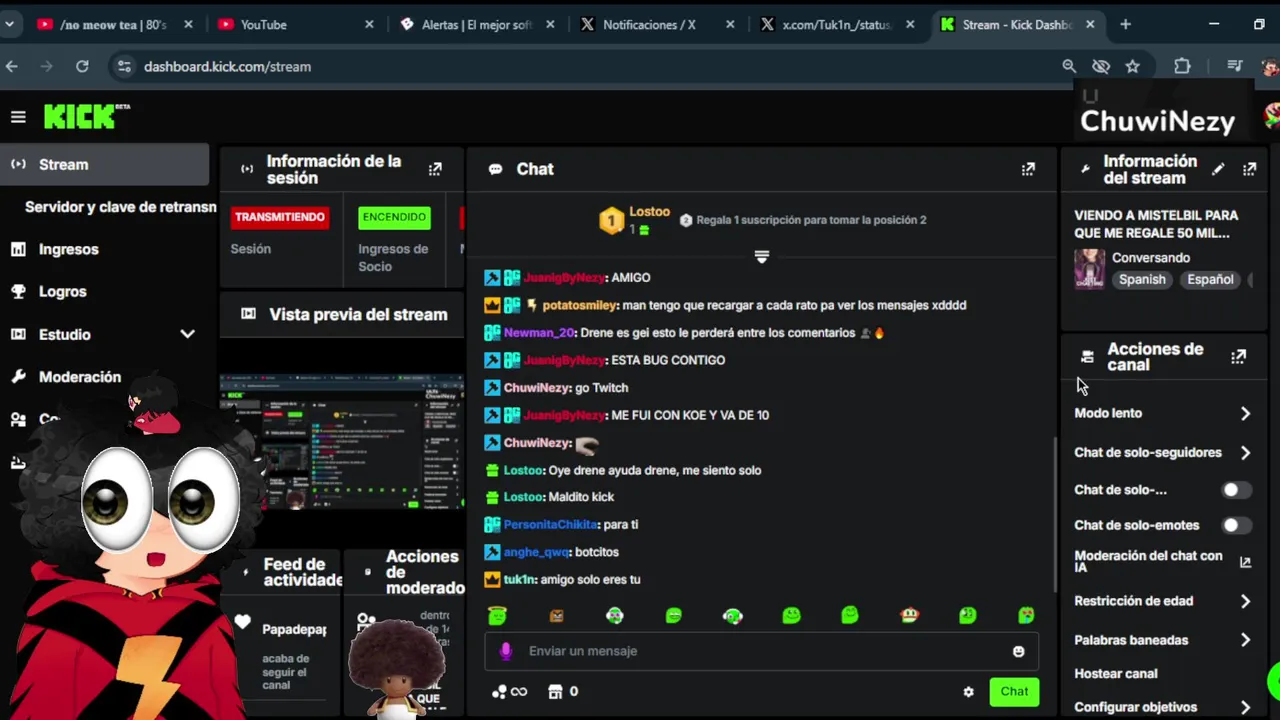Select the red monkey face emote
The height and width of the screenshot is (720, 1280).
coord(909,615)
